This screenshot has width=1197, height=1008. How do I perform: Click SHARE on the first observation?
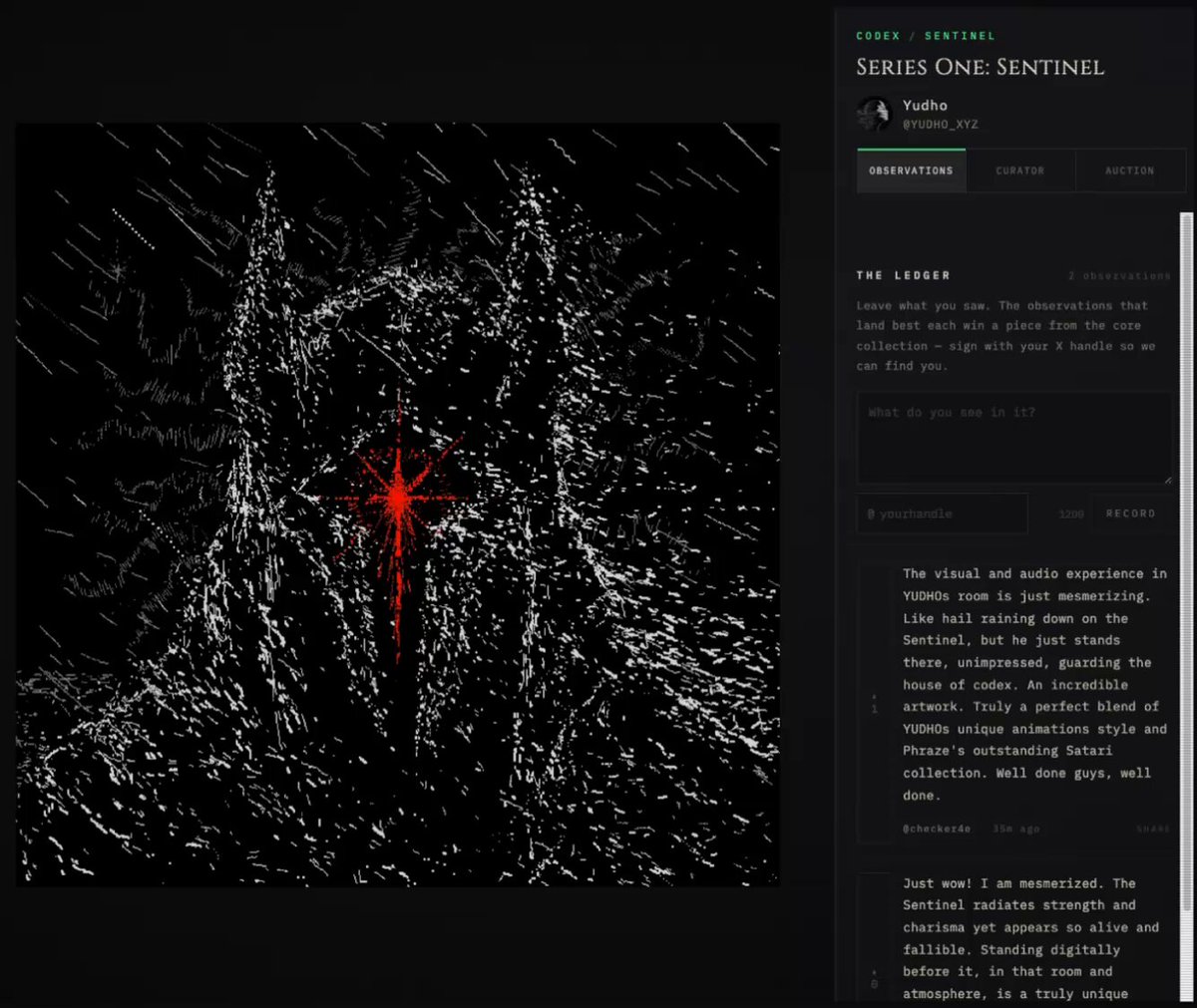point(1153,829)
